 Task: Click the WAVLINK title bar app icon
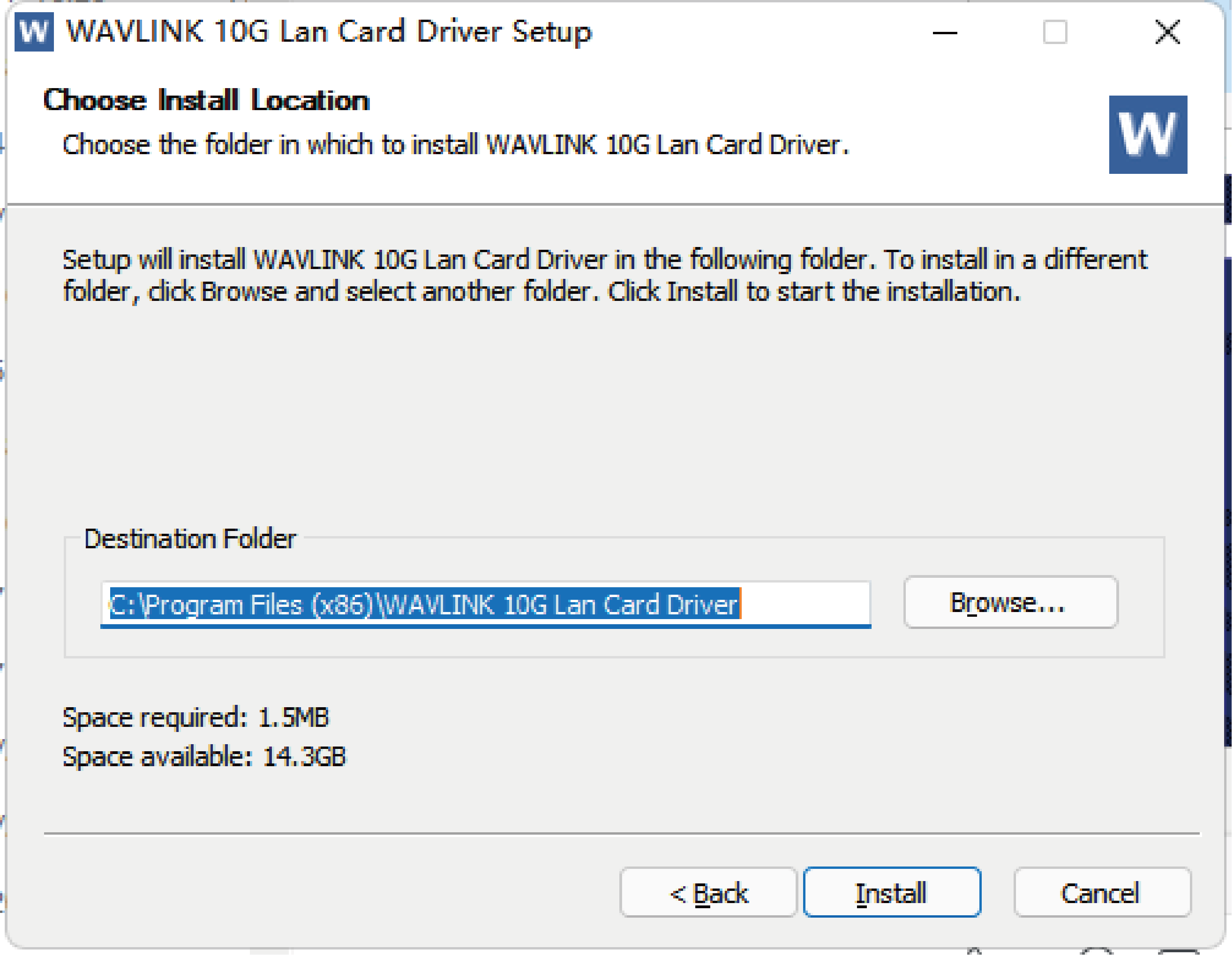(34, 32)
